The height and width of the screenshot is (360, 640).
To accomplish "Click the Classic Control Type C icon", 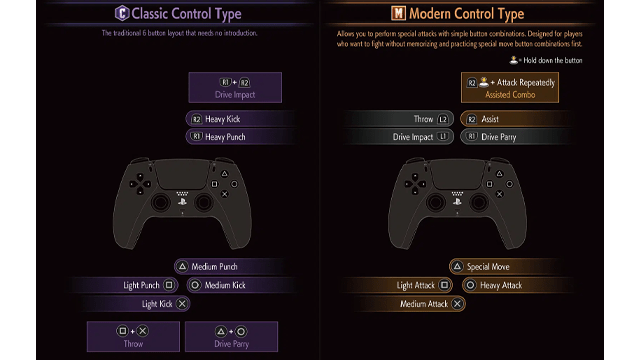I will pos(122,13).
